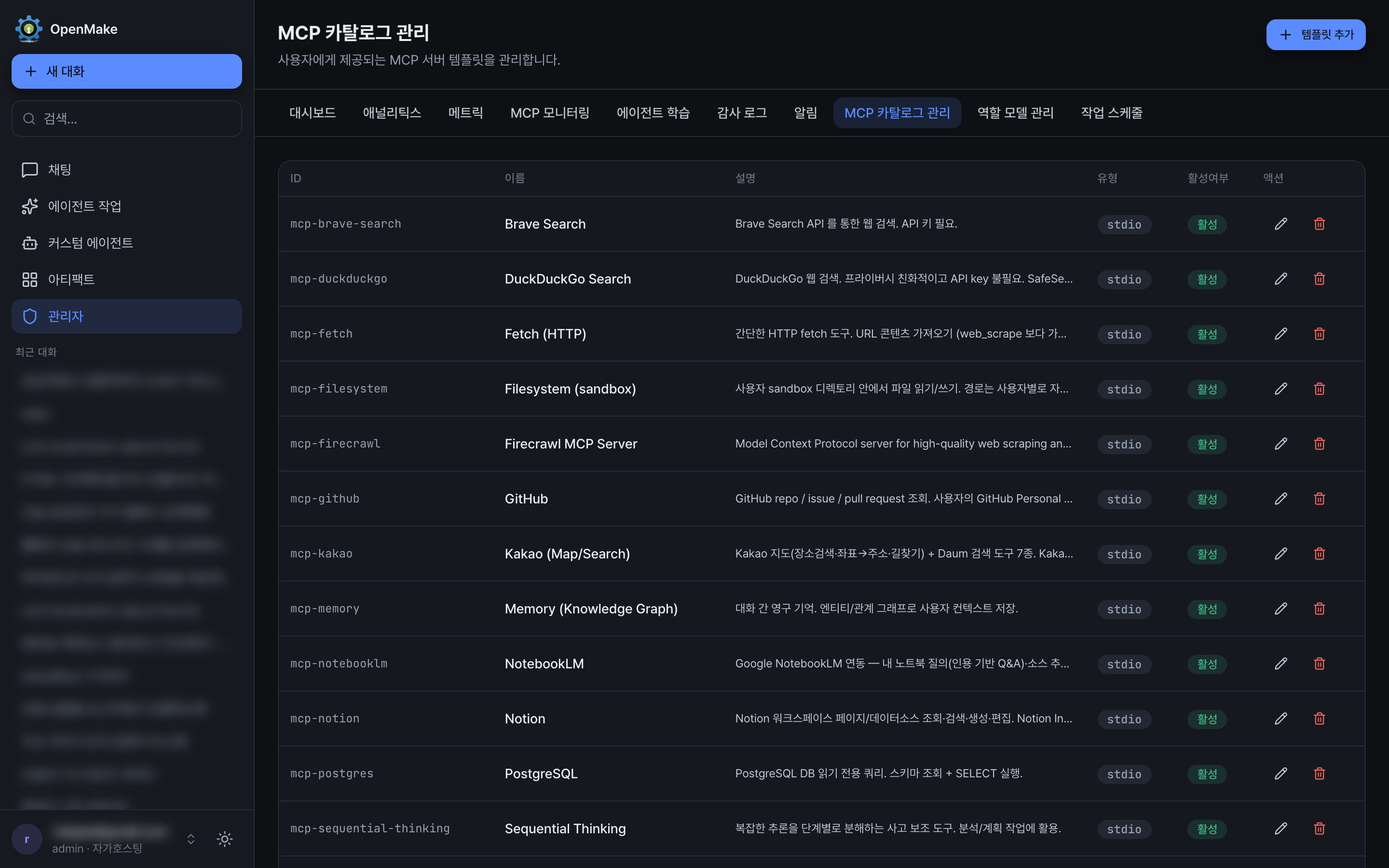
Task: Edit the Brave Search template
Action: [x=1280, y=224]
